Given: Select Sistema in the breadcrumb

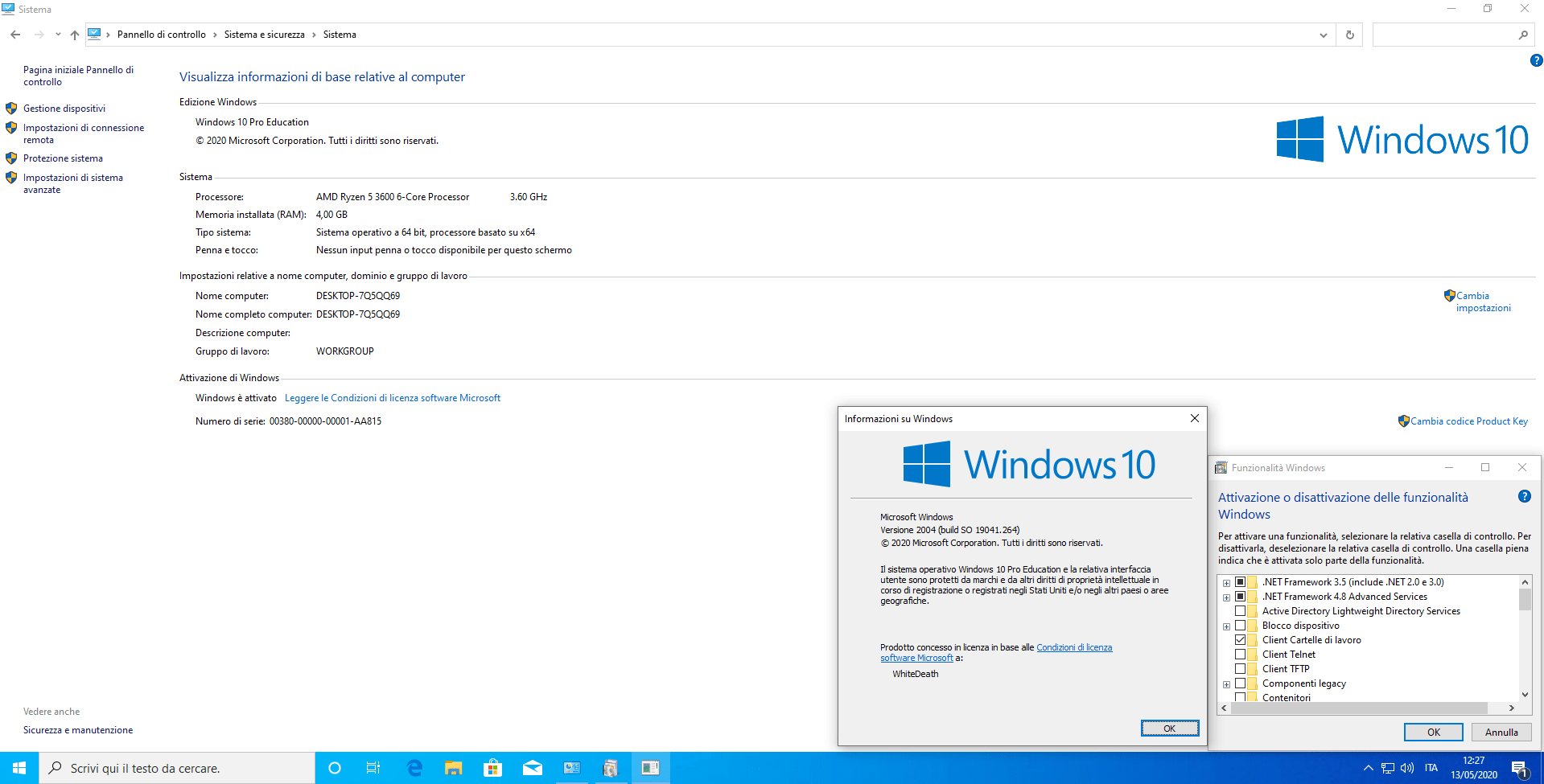Looking at the screenshot, I should (340, 35).
